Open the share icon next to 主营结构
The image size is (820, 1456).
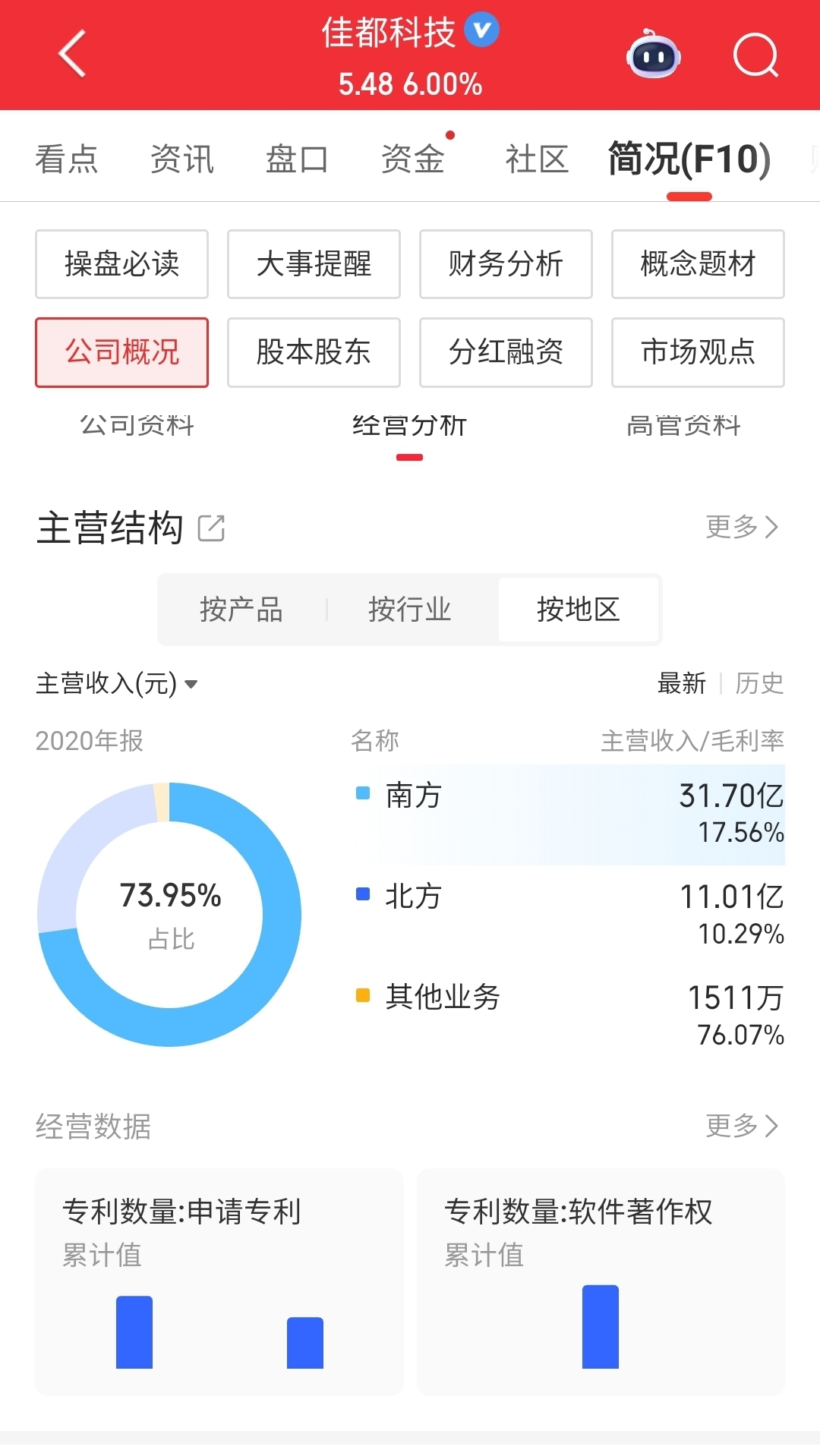pyautogui.click(x=211, y=528)
